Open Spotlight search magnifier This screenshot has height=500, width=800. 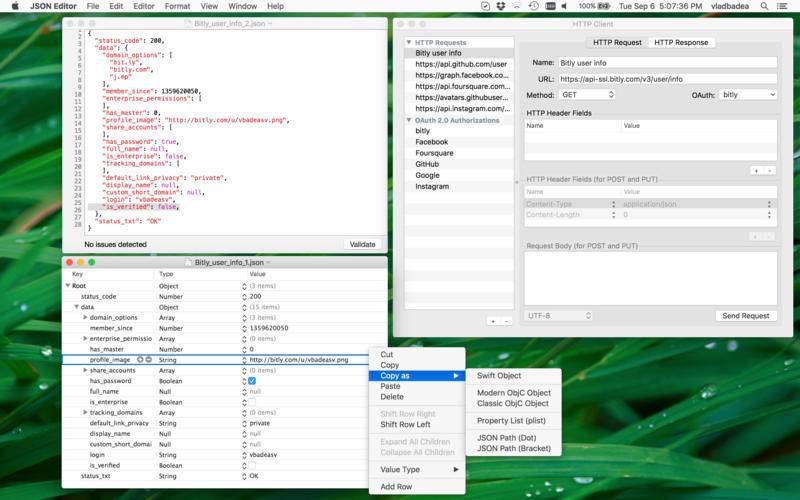tap(764, 6)
